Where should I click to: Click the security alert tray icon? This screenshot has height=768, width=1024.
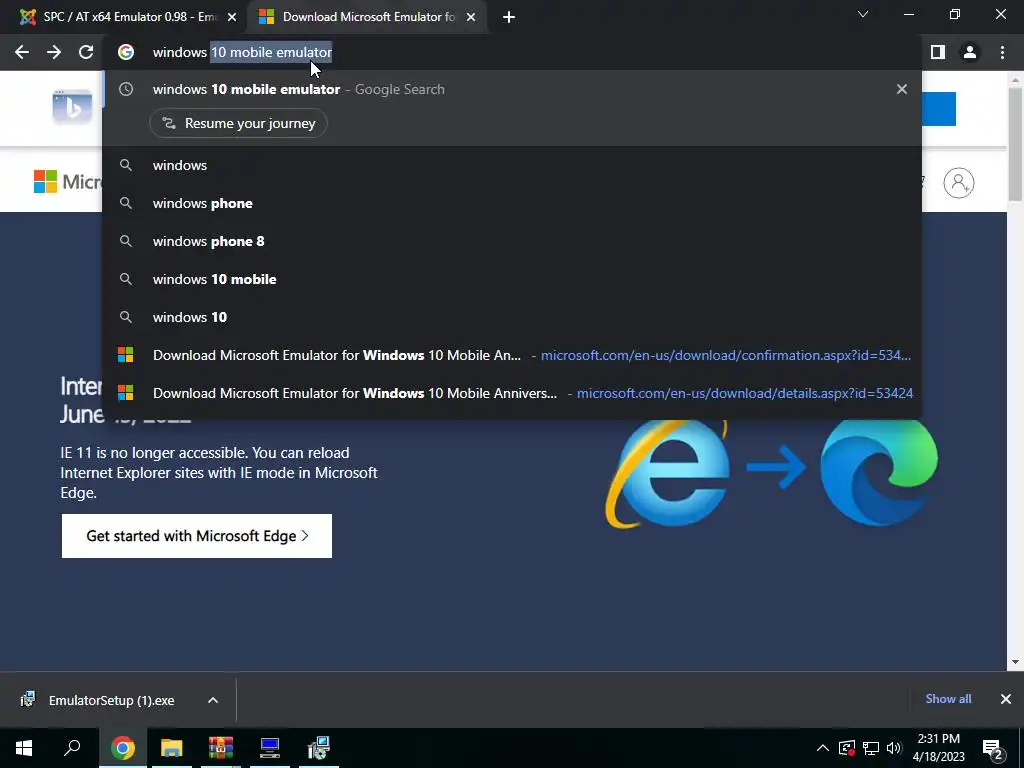(x=846, y=748)
